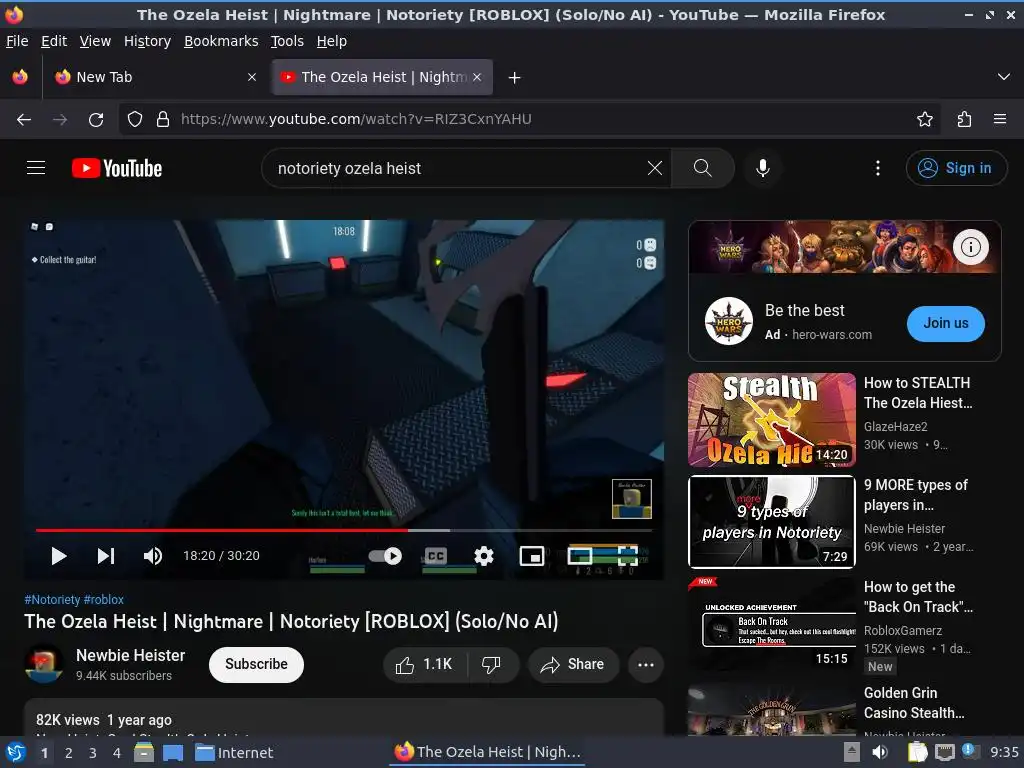The image size is (1024, 768).
Task: Open the player settings gear
Action: 483,556
